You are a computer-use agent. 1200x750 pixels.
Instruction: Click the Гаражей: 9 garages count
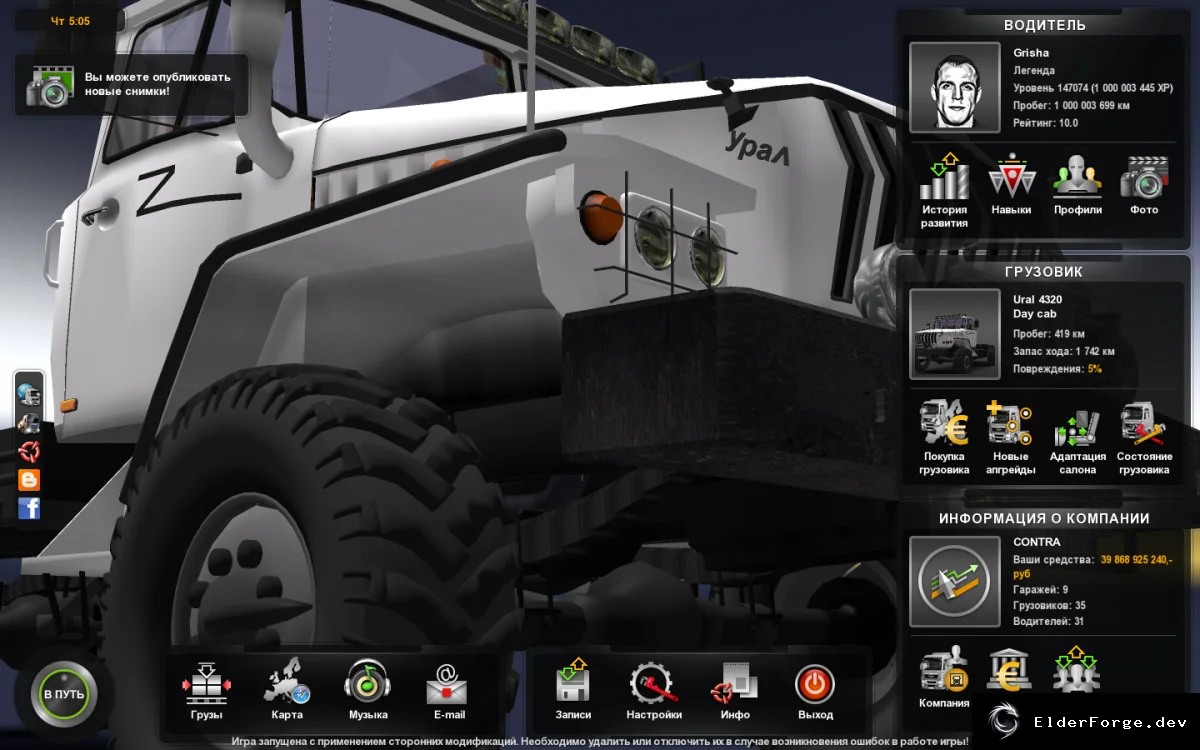pyautogui.click(x=1040, y=590)
